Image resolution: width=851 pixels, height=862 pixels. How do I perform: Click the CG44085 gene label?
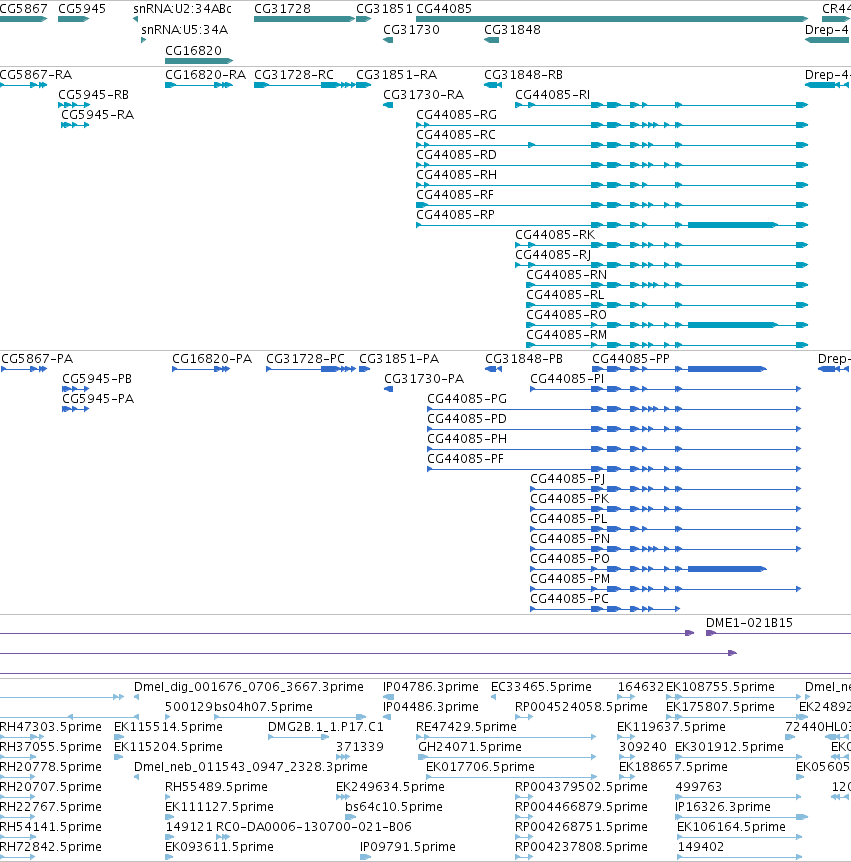(444, 9)
